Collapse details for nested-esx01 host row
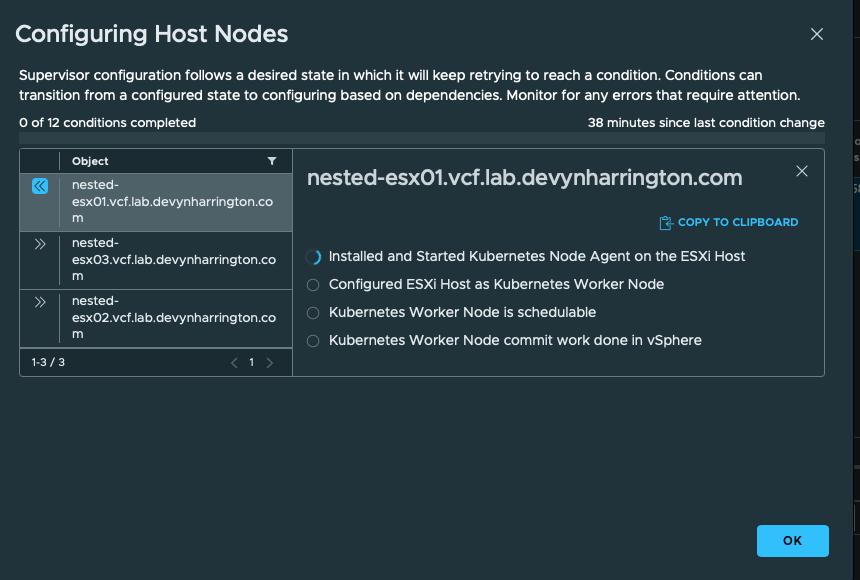The width and height of the screenshot is (860, 580). tap(39, 186)
